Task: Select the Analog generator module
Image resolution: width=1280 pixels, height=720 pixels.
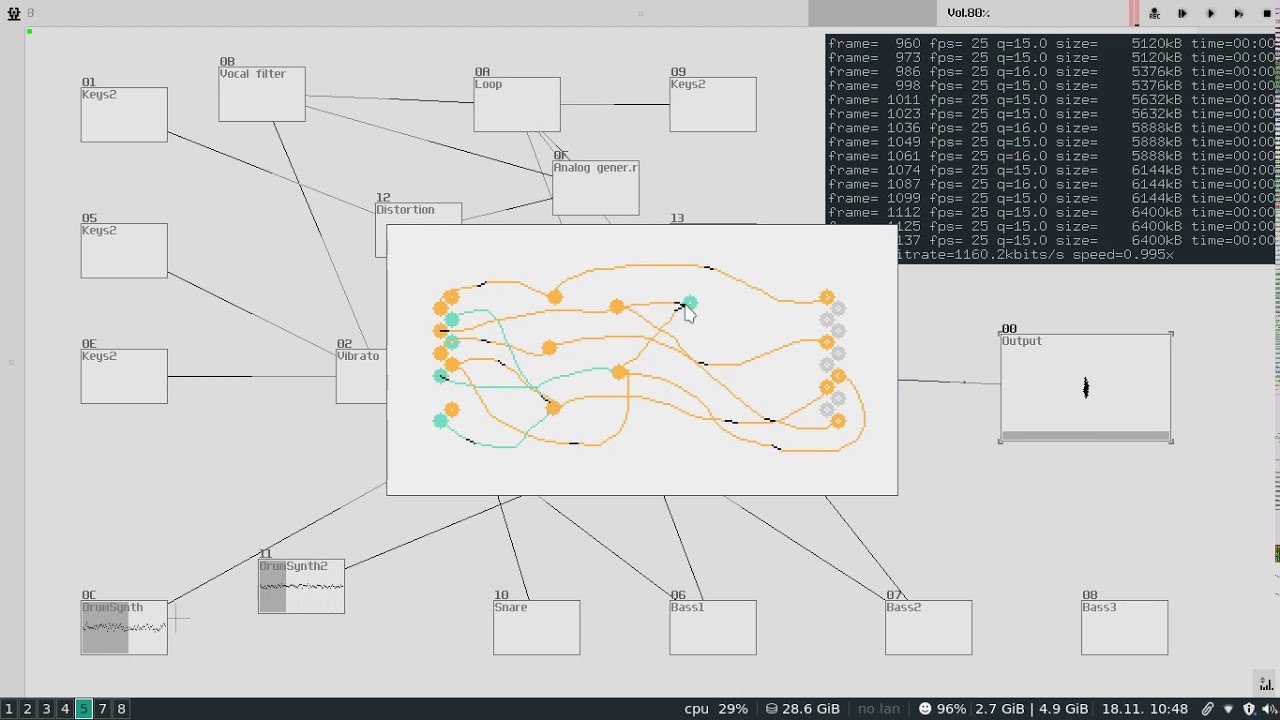Action: [x=596, y=188]
